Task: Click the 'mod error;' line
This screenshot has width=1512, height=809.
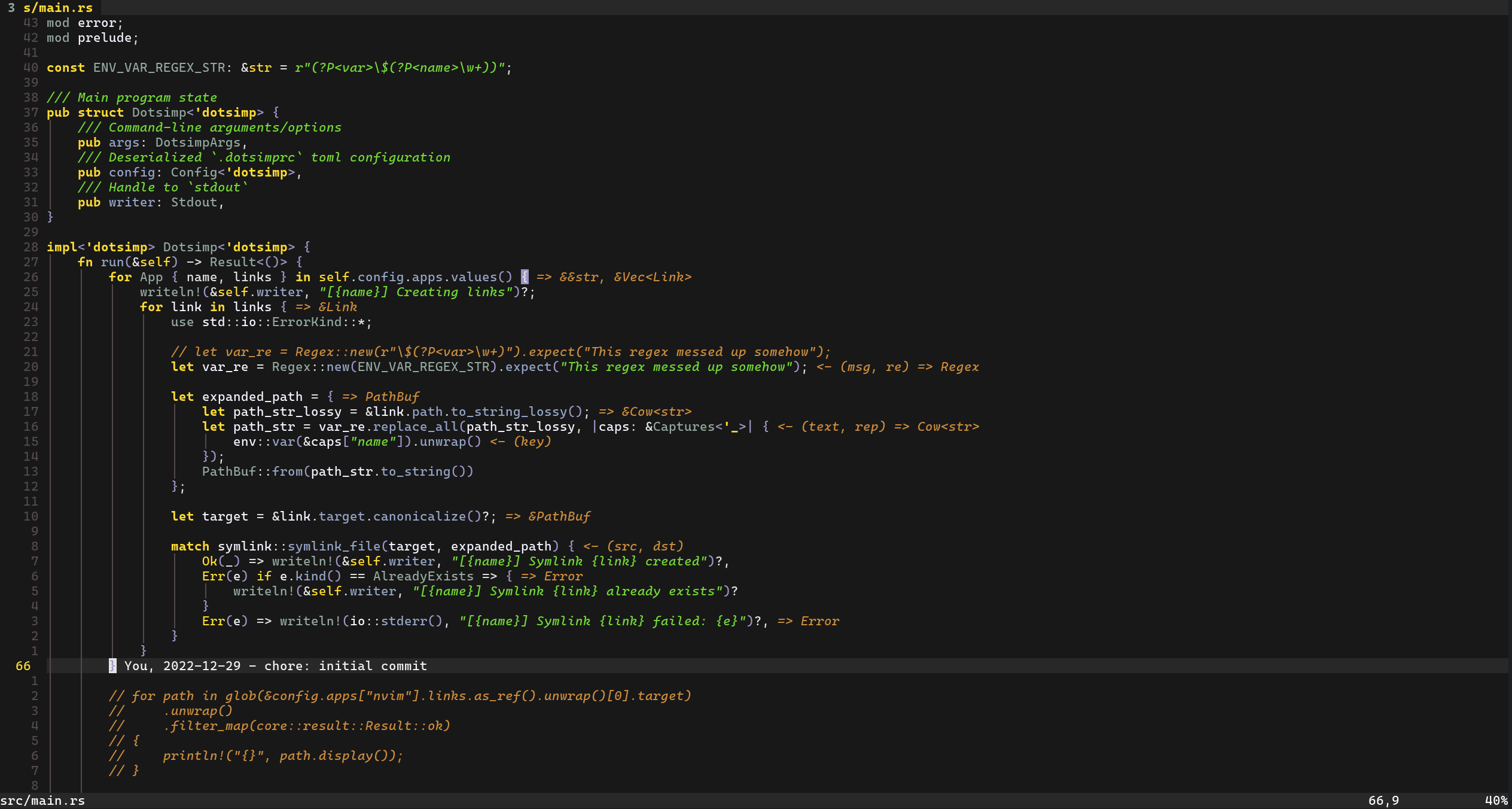Action: [x=85, y=23]
